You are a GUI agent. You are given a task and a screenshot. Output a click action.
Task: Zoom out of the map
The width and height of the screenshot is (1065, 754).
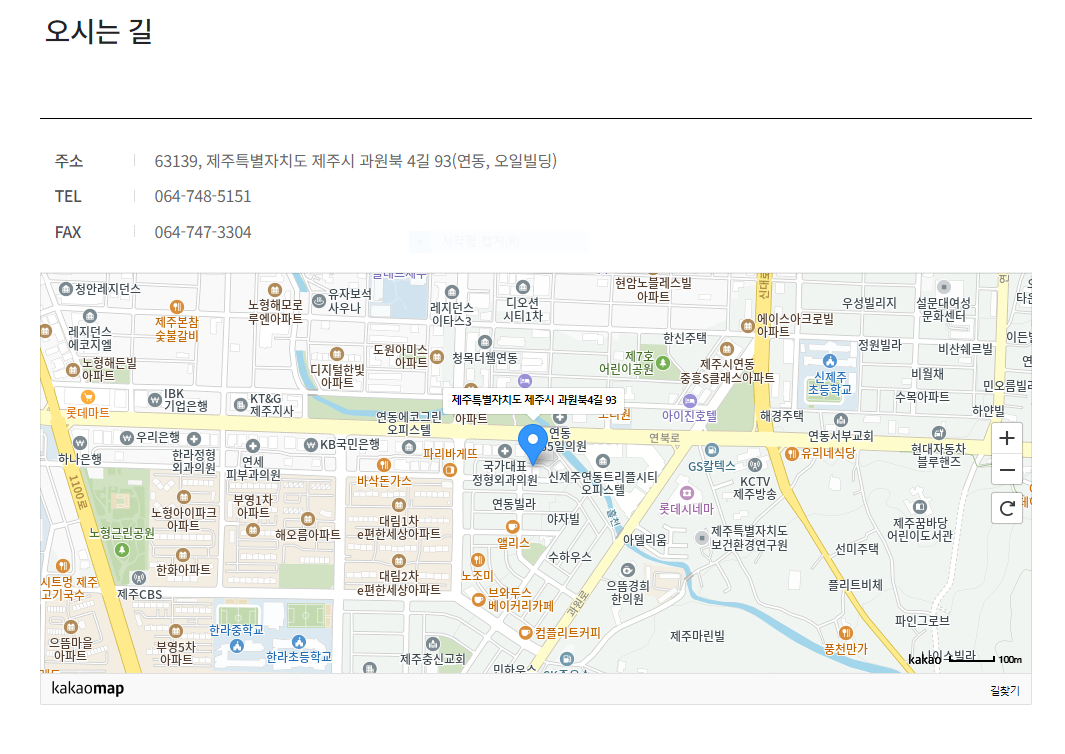pyautogui.click(x=1007, y=470)
